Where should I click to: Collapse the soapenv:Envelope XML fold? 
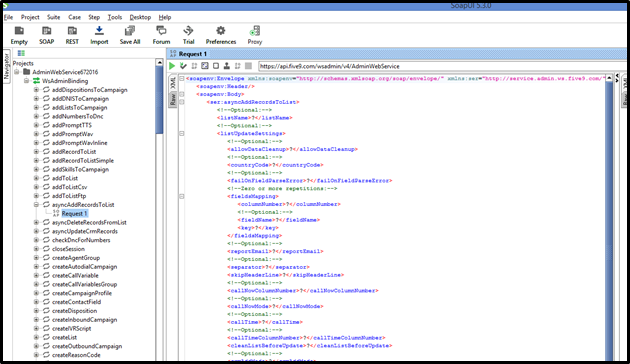click(x=182, y=78)
